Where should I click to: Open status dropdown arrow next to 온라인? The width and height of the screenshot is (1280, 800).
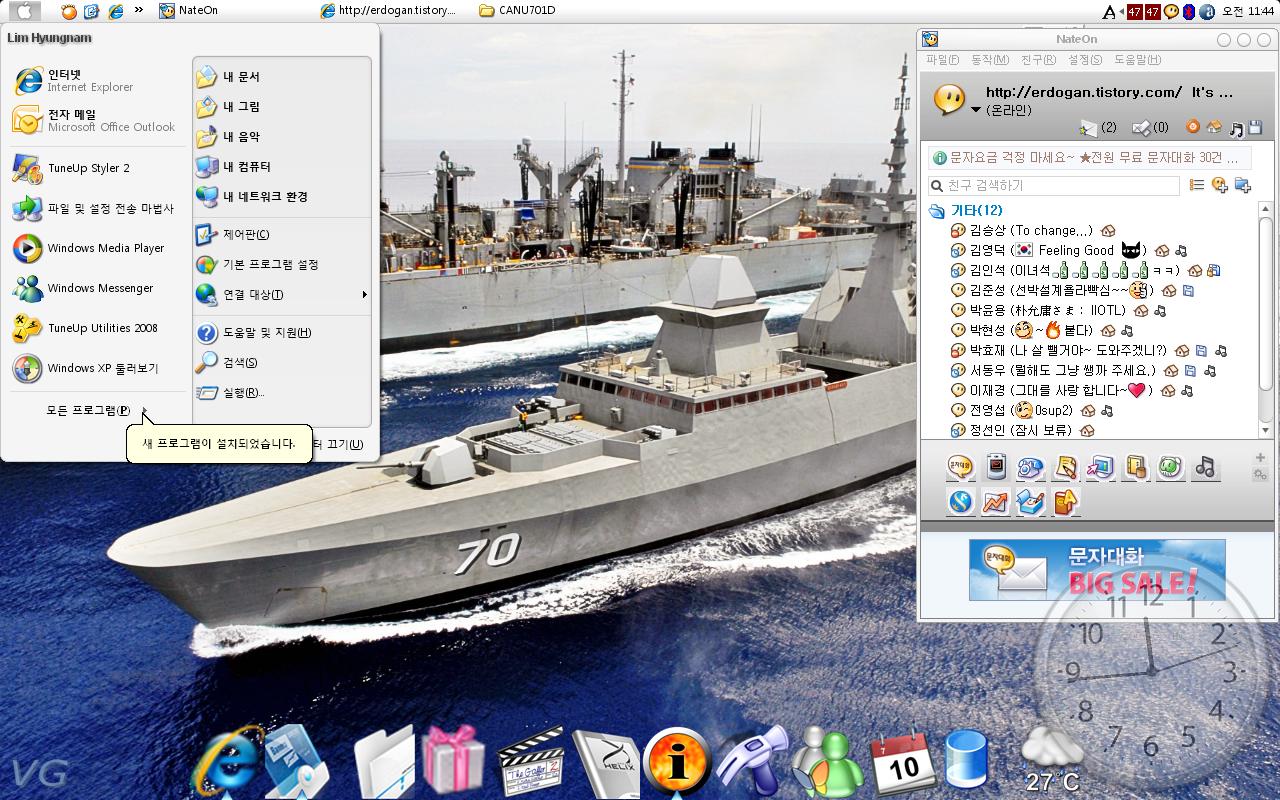point(976,110)
